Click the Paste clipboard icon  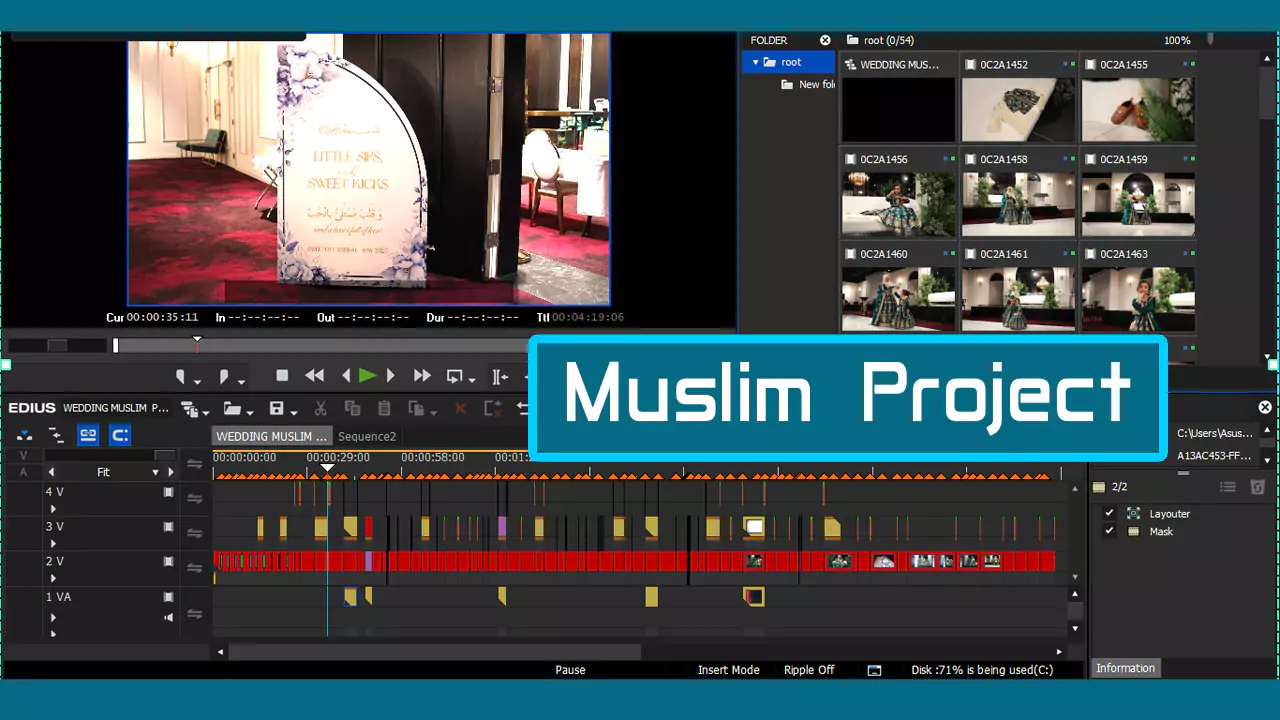(384, 409)
